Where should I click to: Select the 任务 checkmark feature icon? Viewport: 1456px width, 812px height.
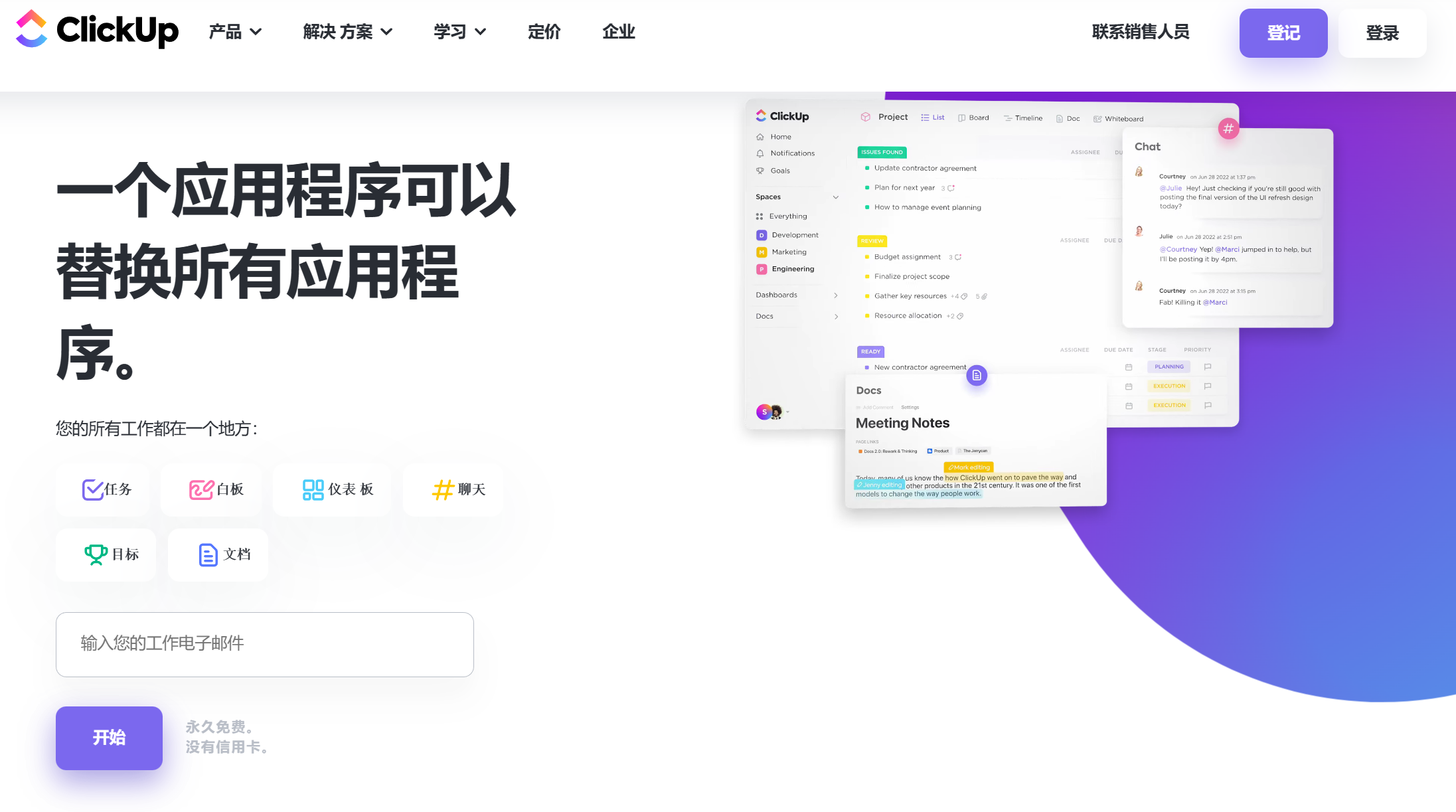[x=92, y=489]
